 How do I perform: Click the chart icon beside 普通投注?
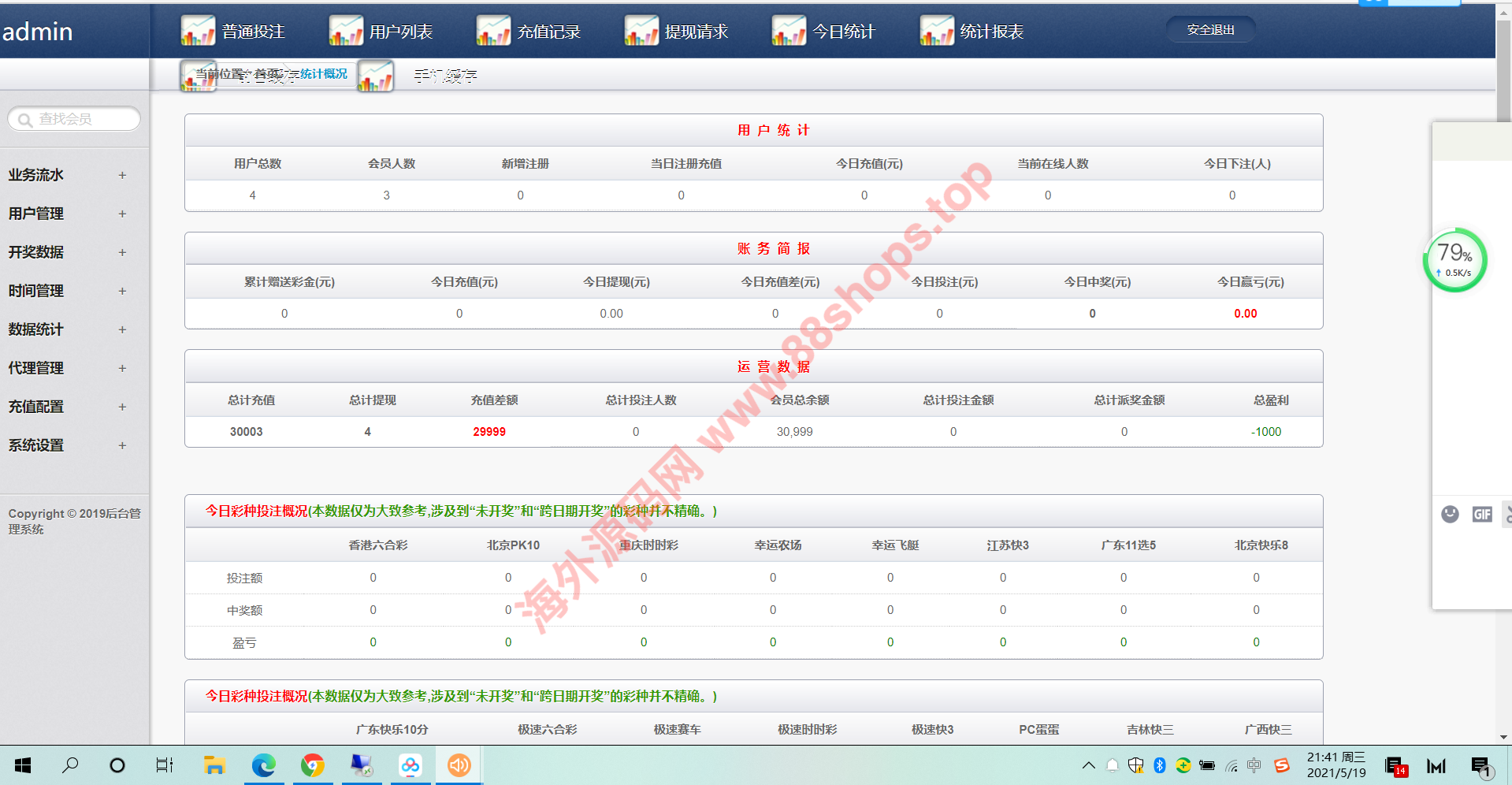[197, 32]
